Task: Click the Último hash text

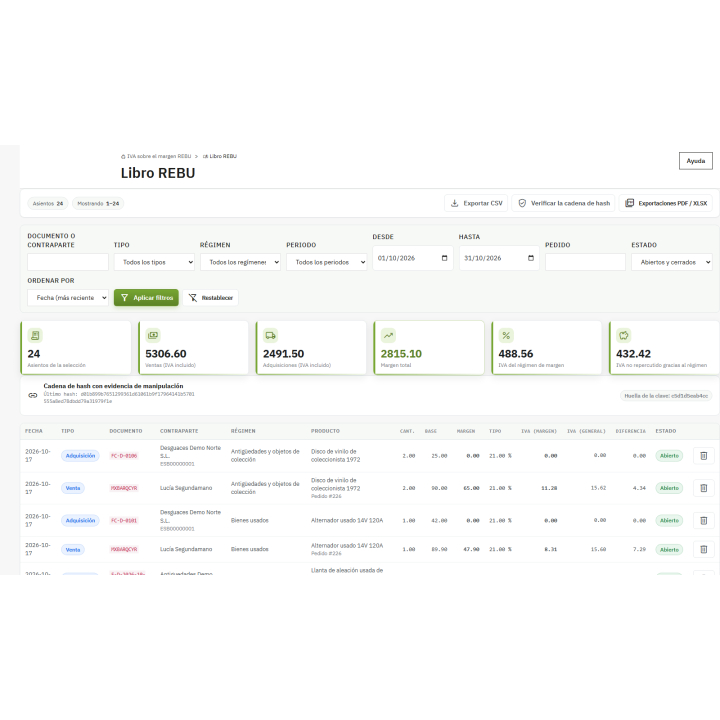Action: [x=119, y=398]
